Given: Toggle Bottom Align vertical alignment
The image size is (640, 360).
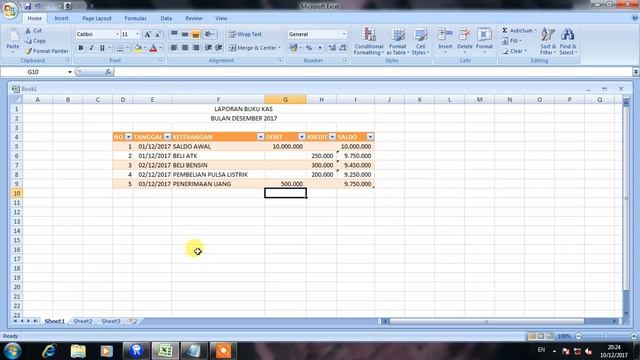Looking at the screenshot, I should (196, 34).
